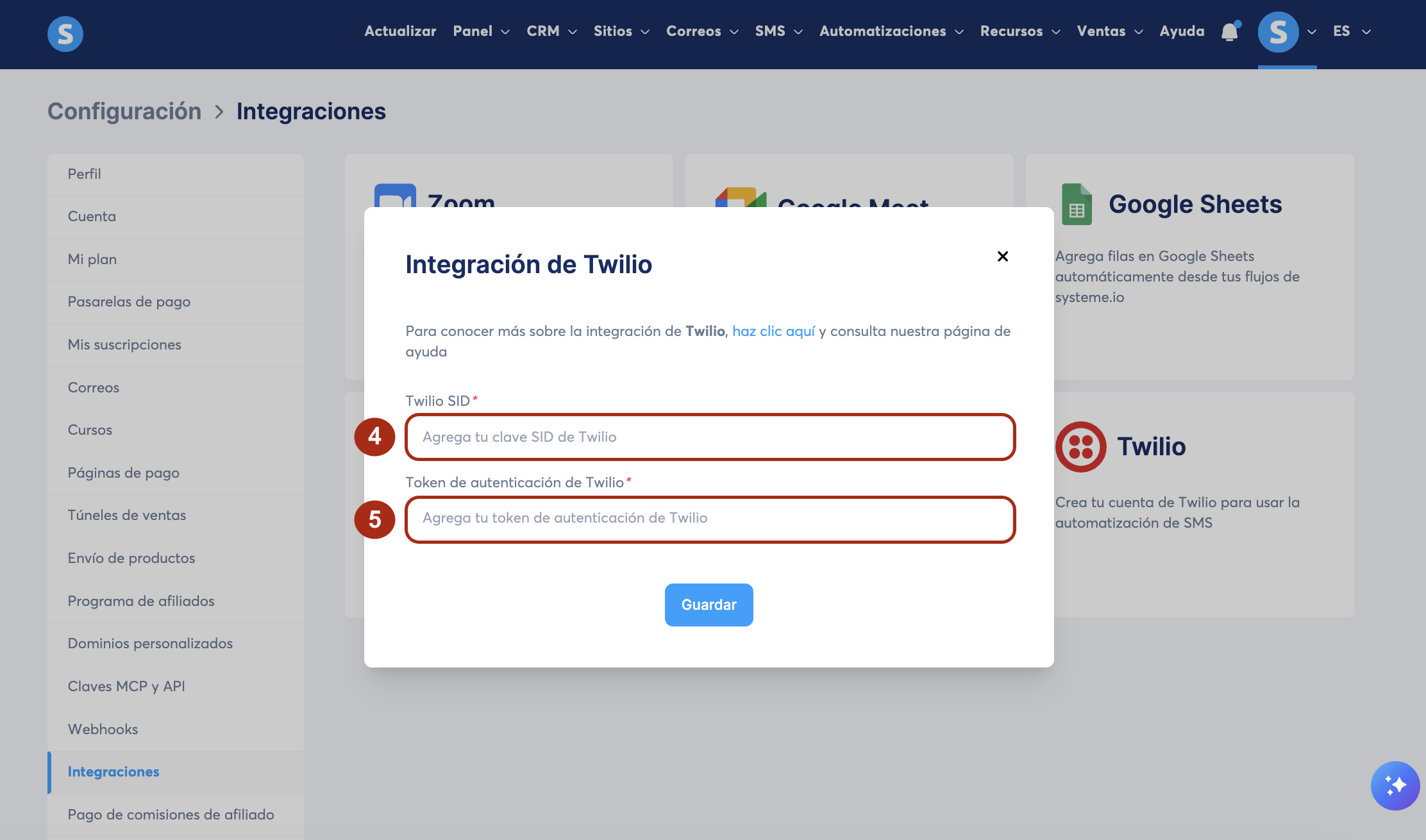Open Correos in the settings sidebar

(x=176, y=388)
